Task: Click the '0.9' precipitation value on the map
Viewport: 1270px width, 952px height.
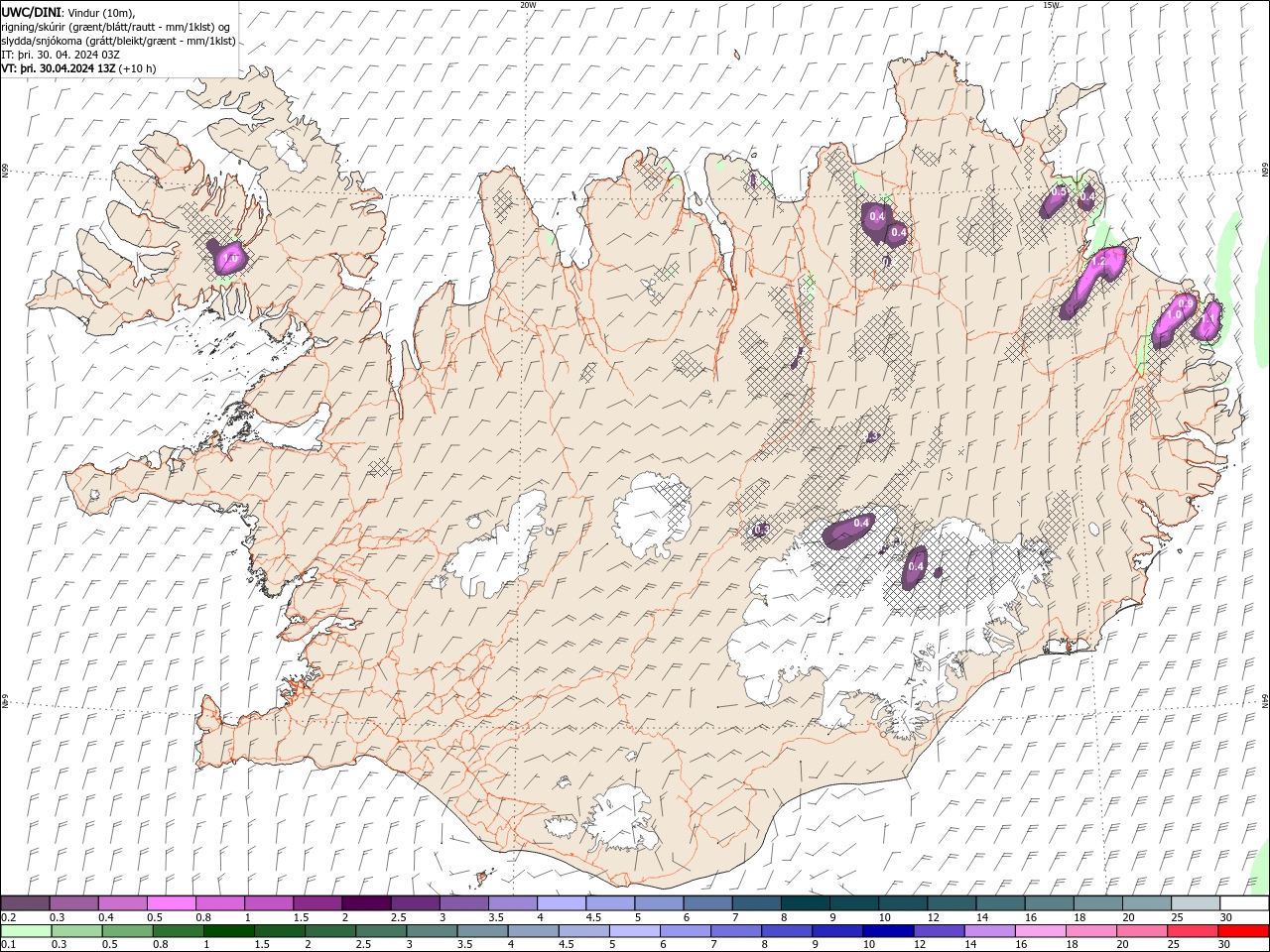Action: 1185,301
